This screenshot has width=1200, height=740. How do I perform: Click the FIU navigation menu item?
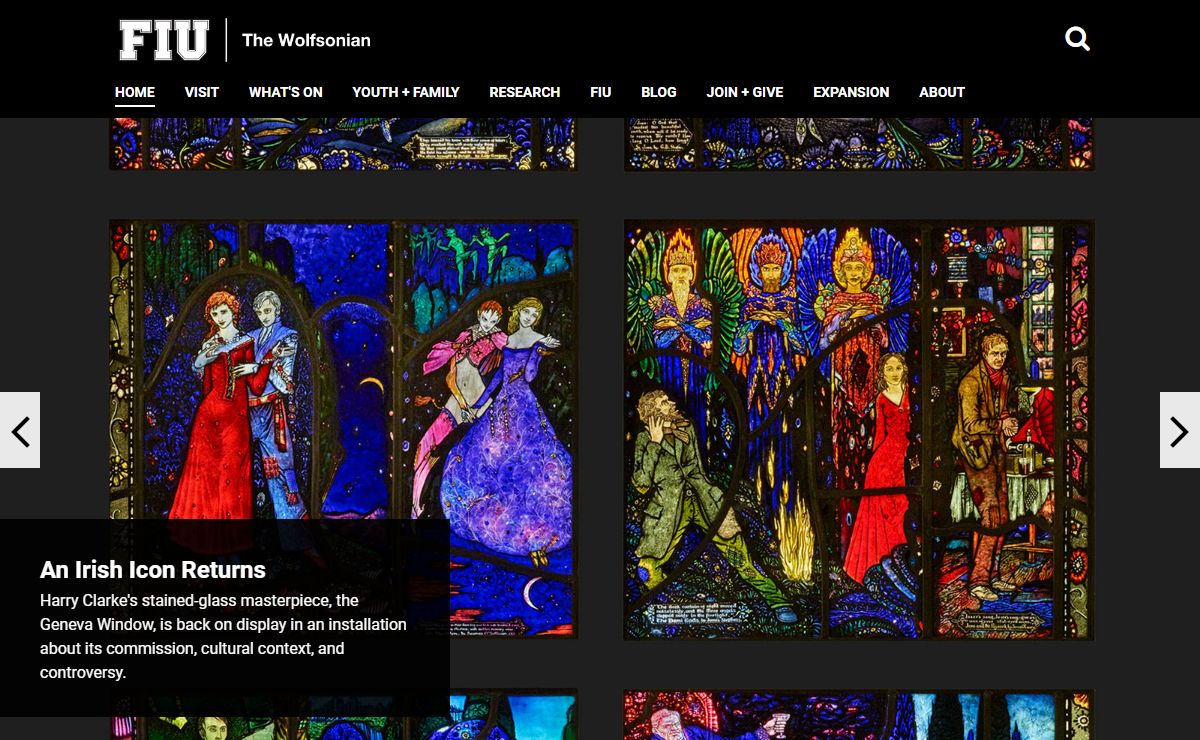[x=601, y=92]
